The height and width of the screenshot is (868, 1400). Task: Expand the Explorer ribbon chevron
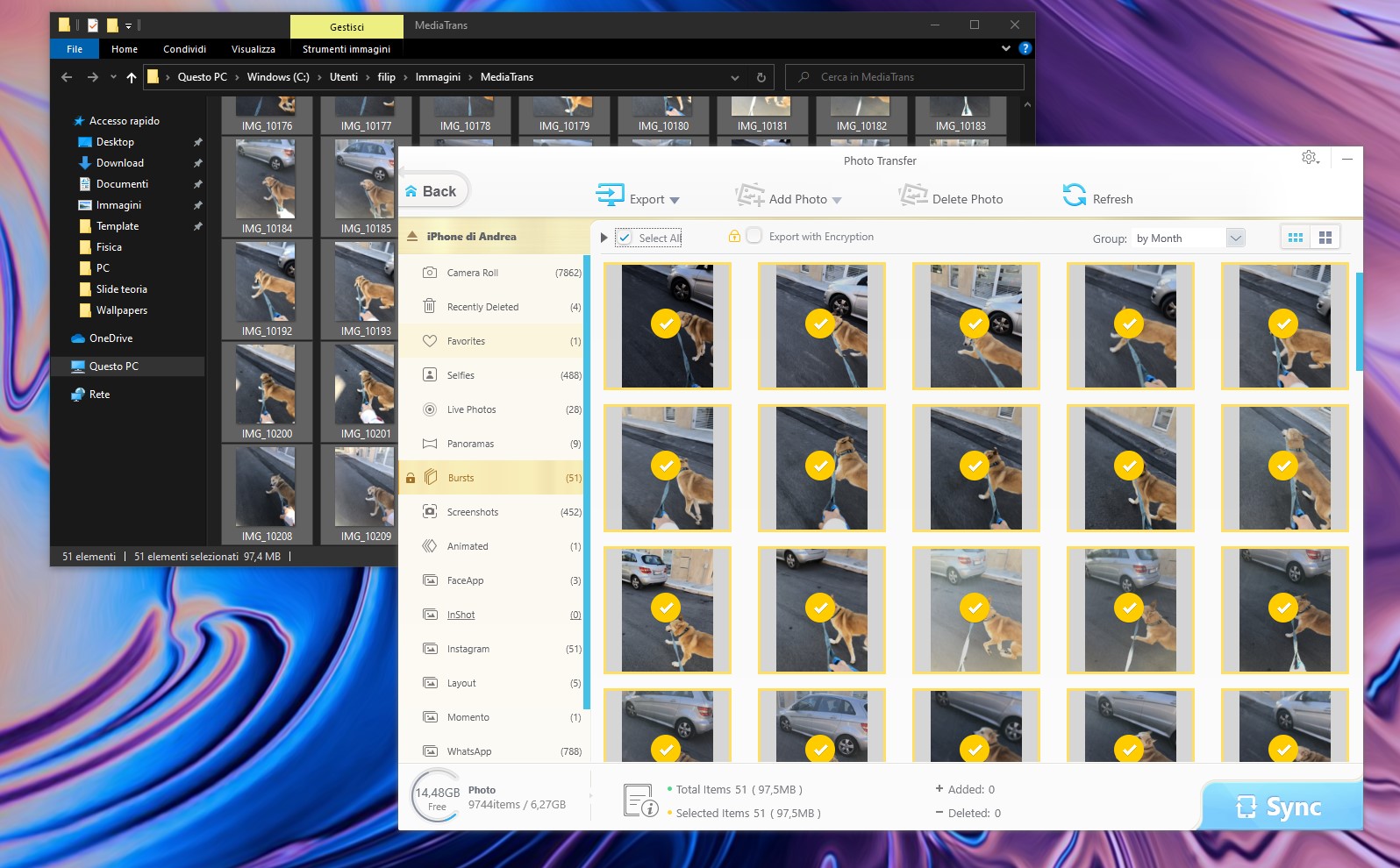[x=1006, y=49]
